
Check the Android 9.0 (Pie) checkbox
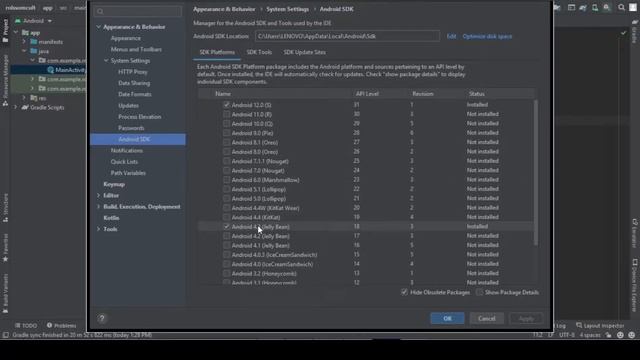[227, 133]
